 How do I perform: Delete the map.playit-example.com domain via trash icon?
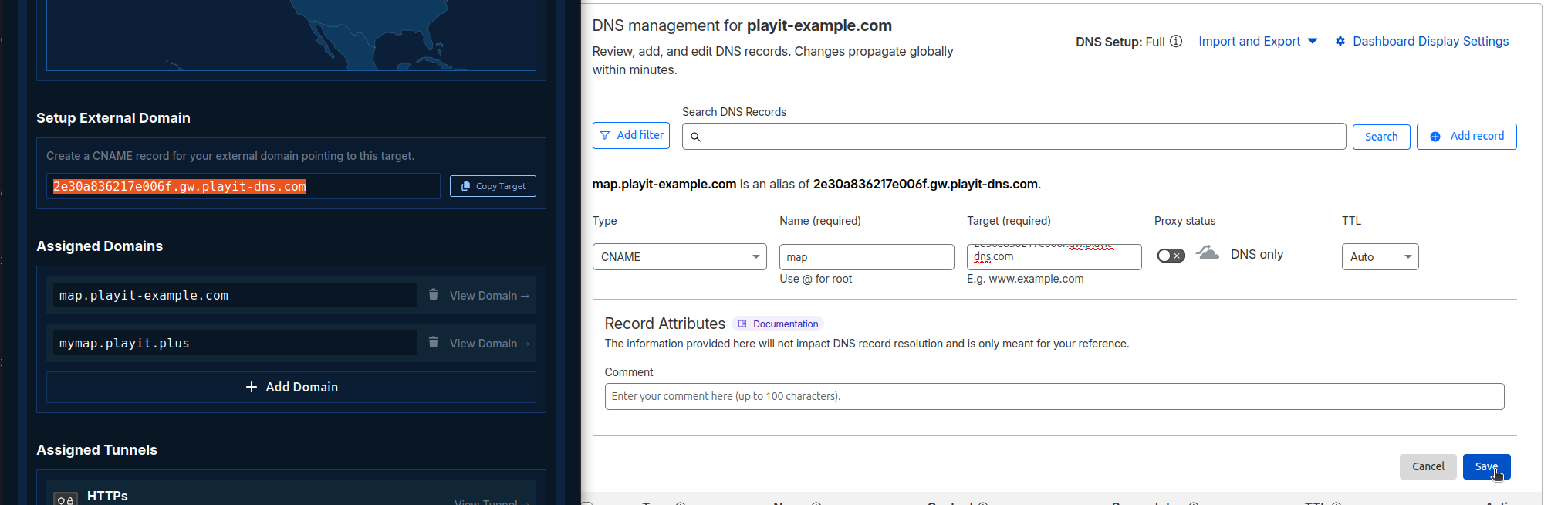[x=433, y=294]
